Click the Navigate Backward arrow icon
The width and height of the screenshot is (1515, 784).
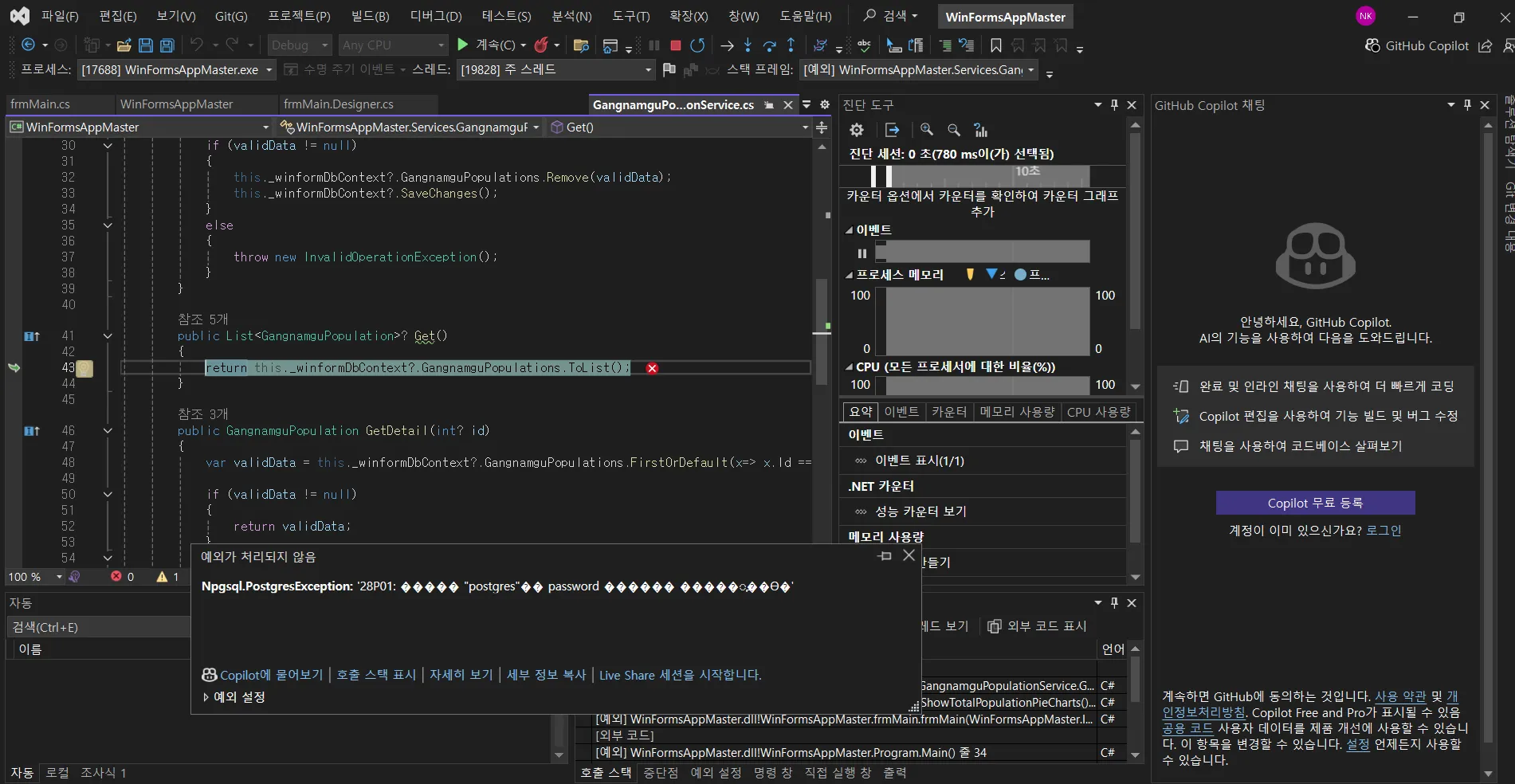(x=28, y=45)
